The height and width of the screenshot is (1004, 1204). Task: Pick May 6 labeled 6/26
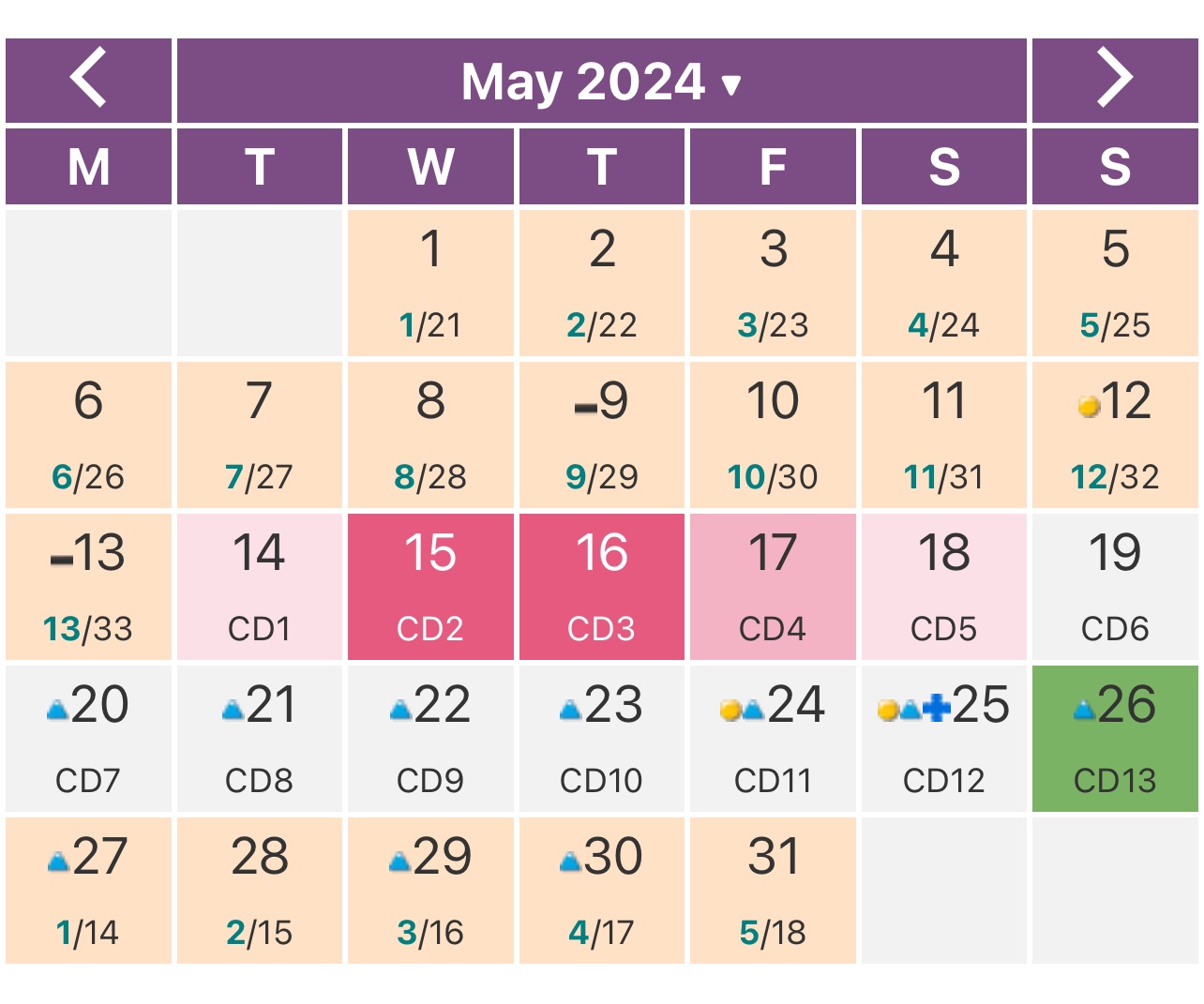(x=88, y=434)
